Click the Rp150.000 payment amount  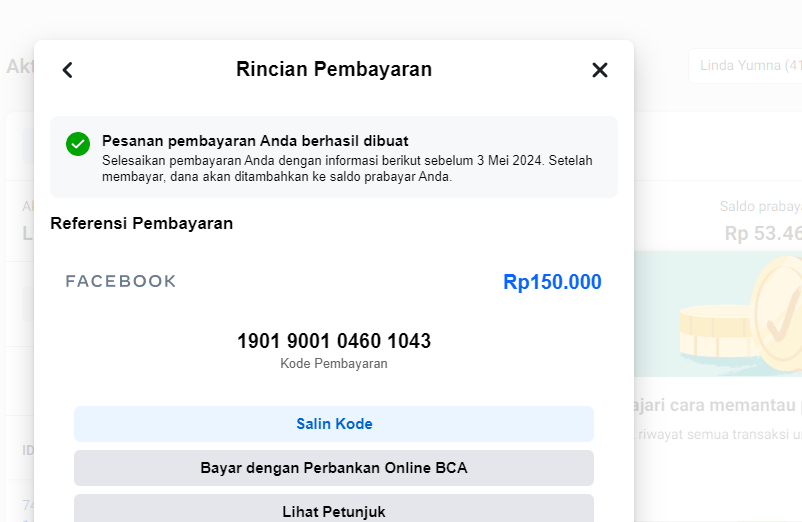[552, 282]
